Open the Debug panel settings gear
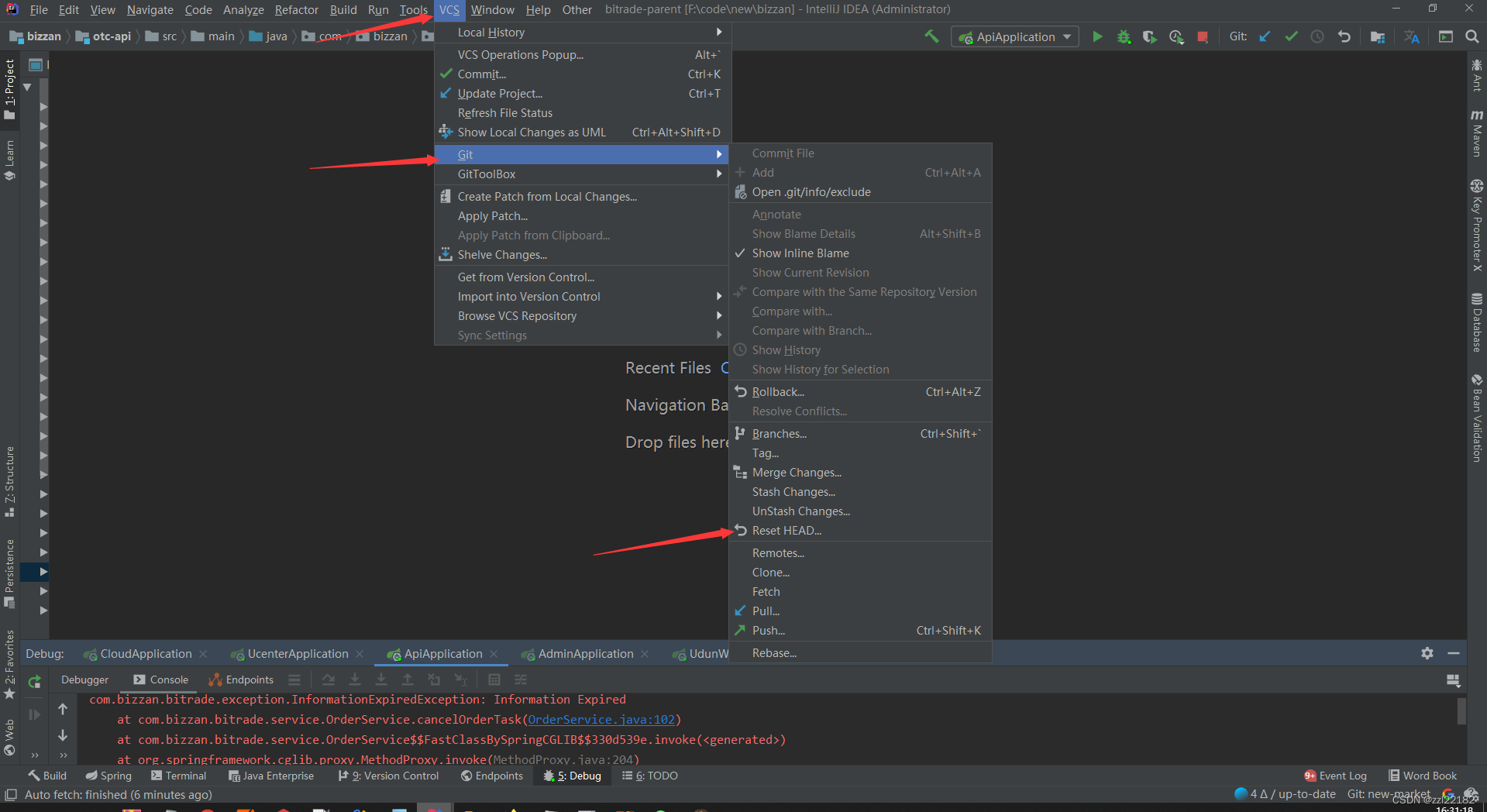Viewport: 1487px width, 812px height. tap(1427, 653)
